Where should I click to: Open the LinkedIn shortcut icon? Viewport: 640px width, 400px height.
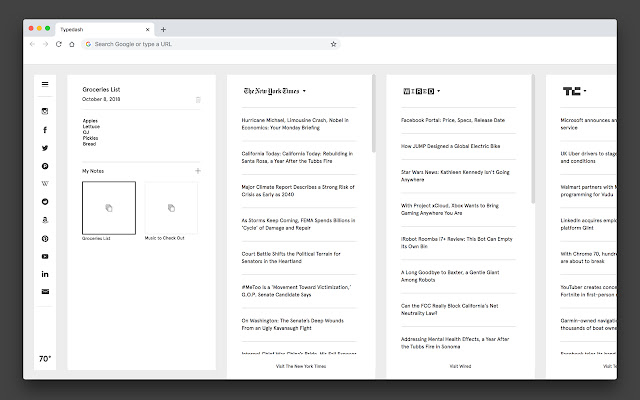click(x=45, y=274)
